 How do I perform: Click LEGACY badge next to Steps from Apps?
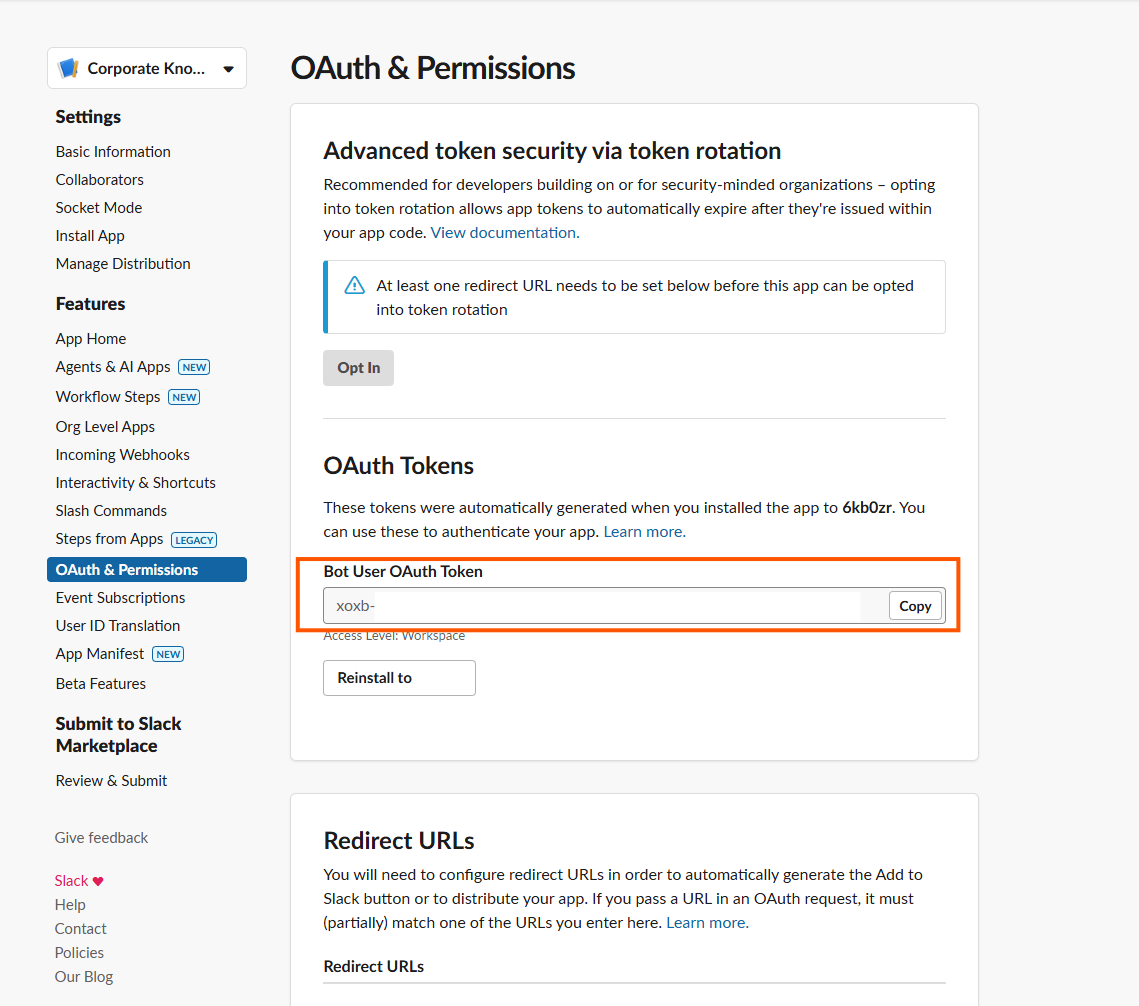[x=194, y=540]
